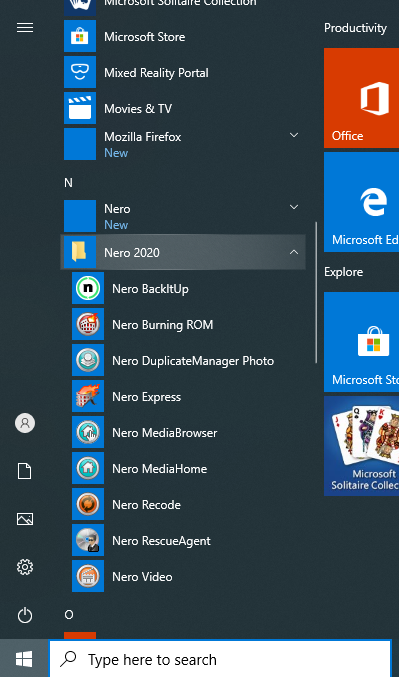Click the Microsoft Store app icon in list
This screenshot has width=399, height=677.
[80, 36]
